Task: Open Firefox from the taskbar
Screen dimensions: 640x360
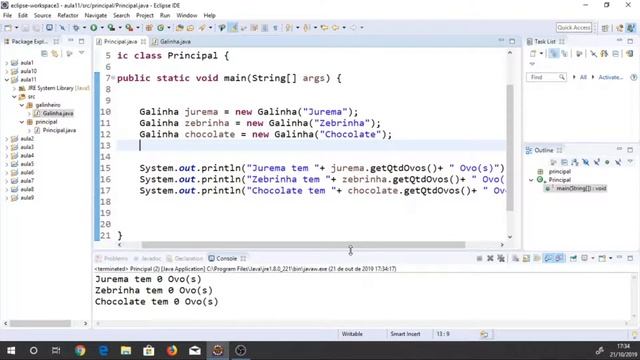Action: coord(172,350)
